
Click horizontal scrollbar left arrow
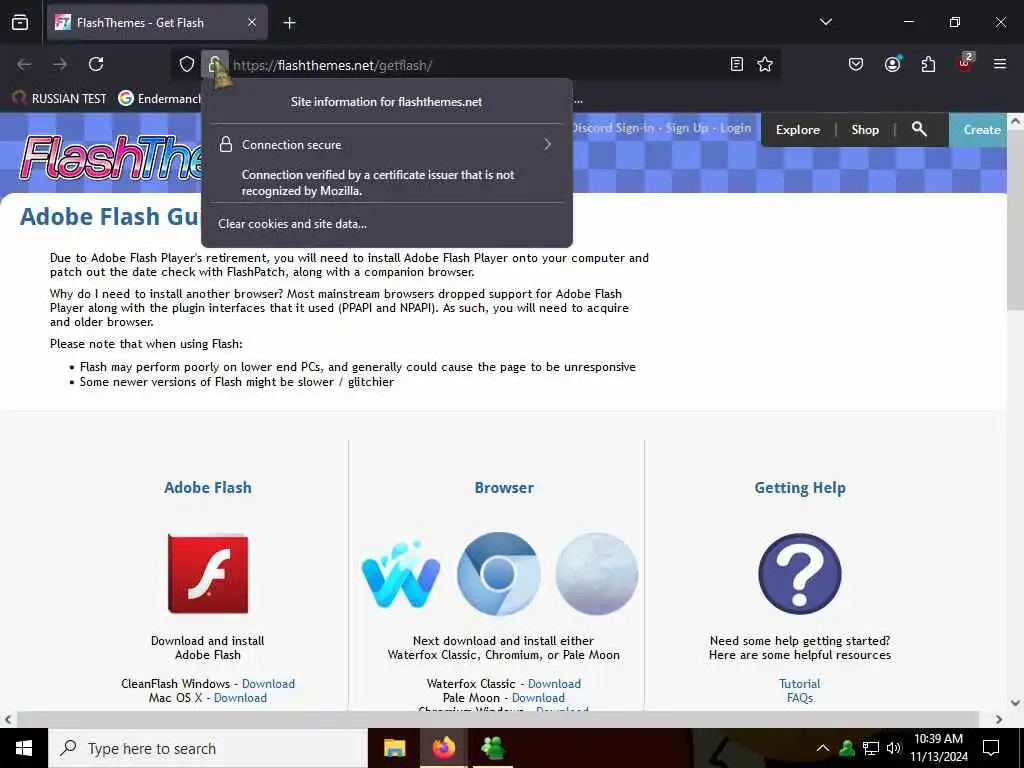click(x=8, y=719)
